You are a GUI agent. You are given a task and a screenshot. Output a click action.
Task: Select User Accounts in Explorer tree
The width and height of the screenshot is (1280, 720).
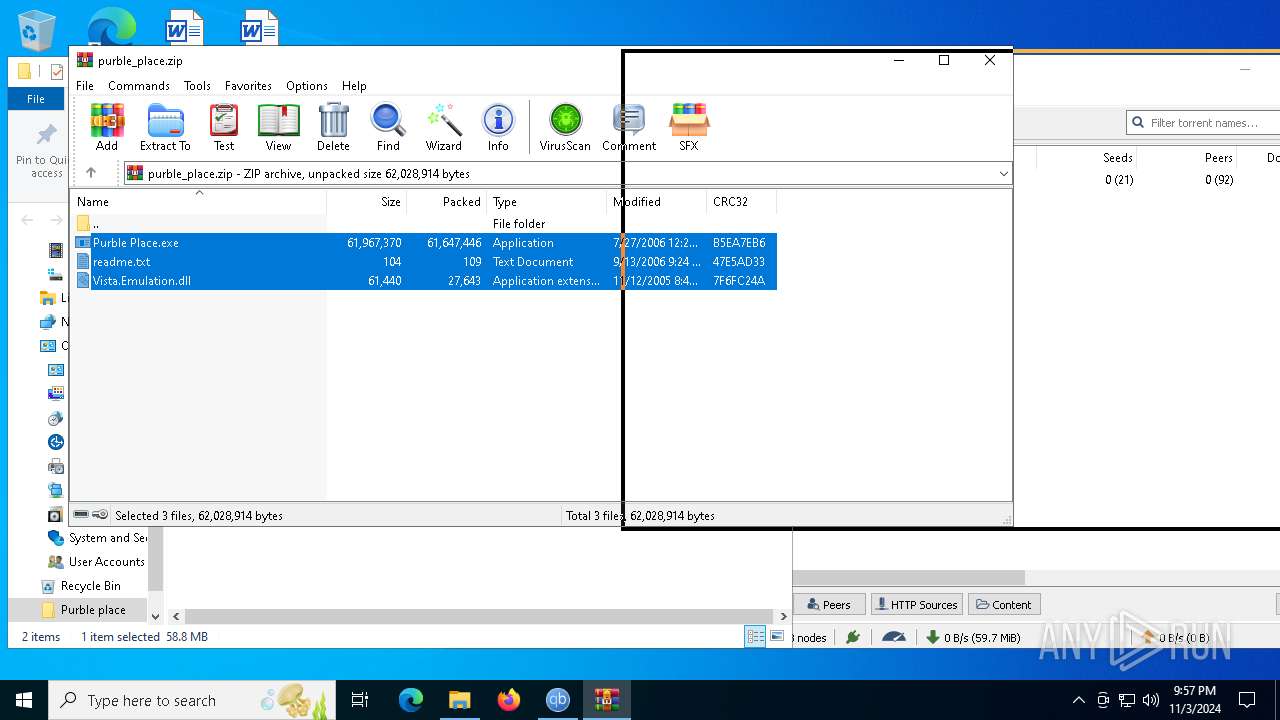(106, 562)
